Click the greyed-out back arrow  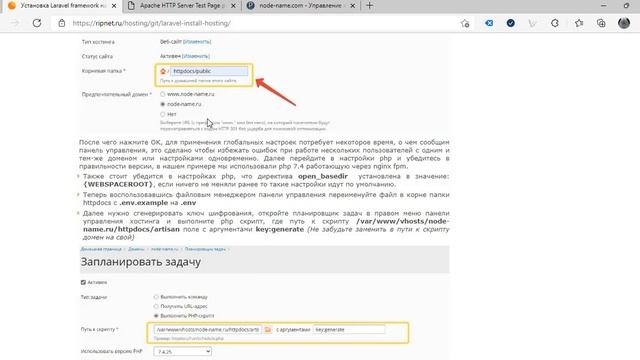tap(15, 23)
